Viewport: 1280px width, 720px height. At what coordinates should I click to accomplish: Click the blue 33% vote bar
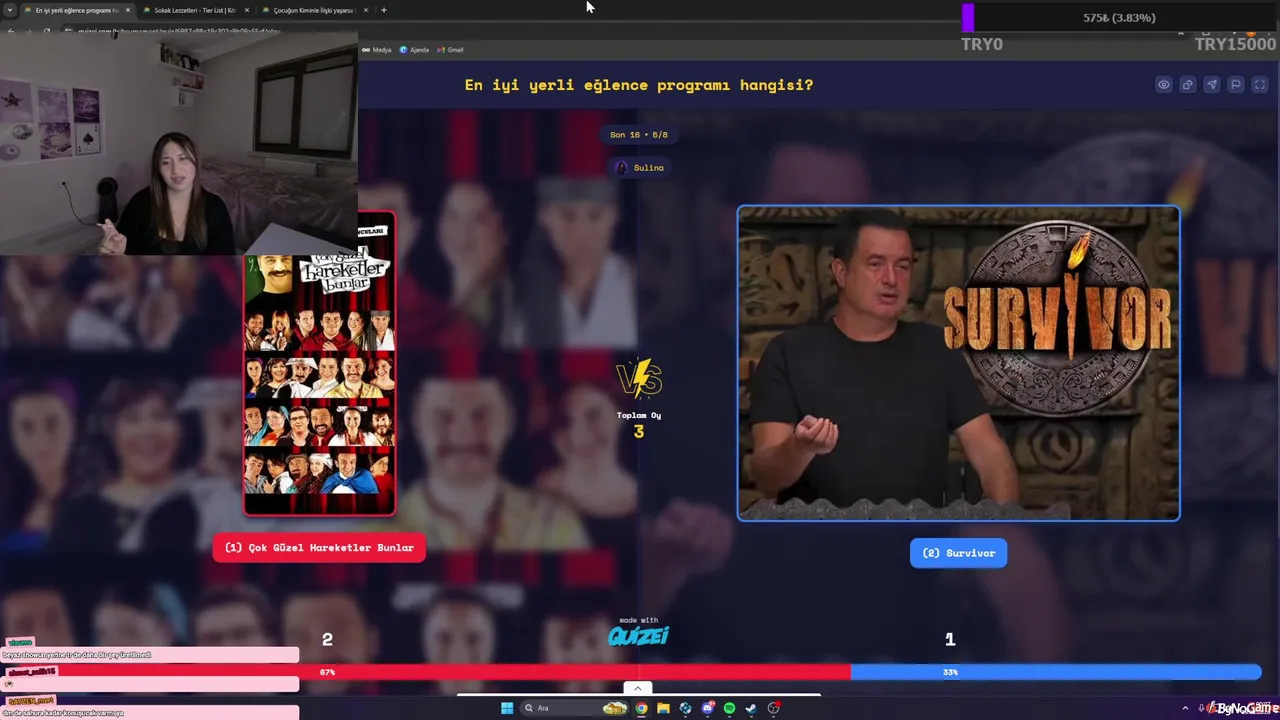click(x=1056, y=672)
